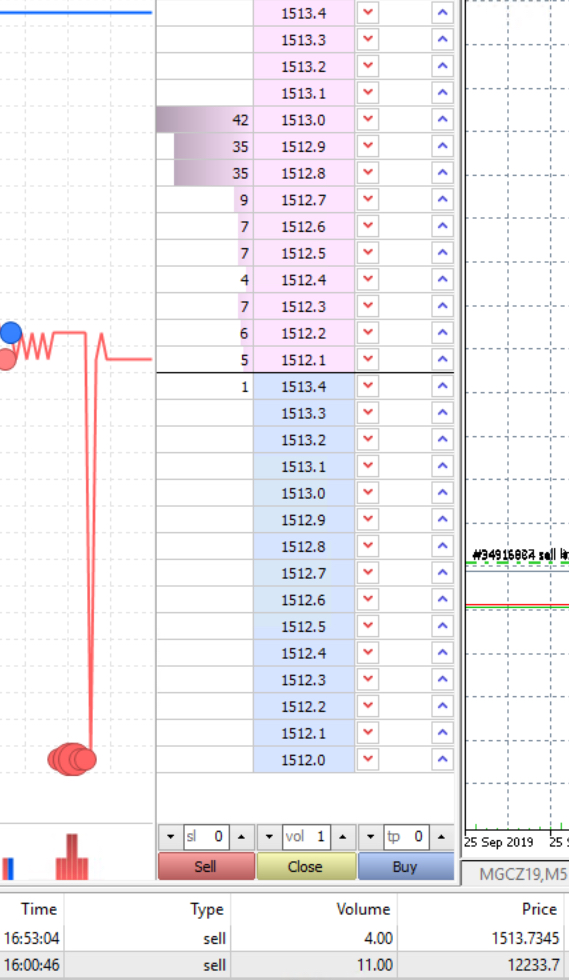Screen dimensions: 569x980
Task: Click the red Sell button
Action: coord(206,866)
